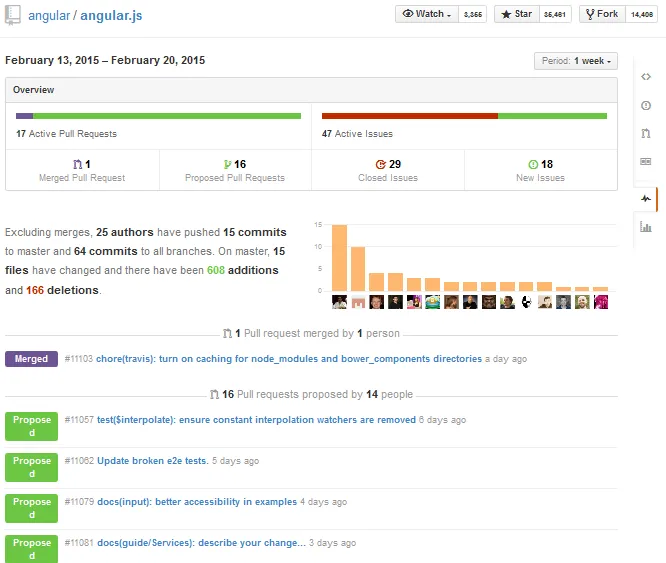Click the tallest bar in commits chart
The height and width of the screenshot is (563, 666).
(x=339, y=257)
